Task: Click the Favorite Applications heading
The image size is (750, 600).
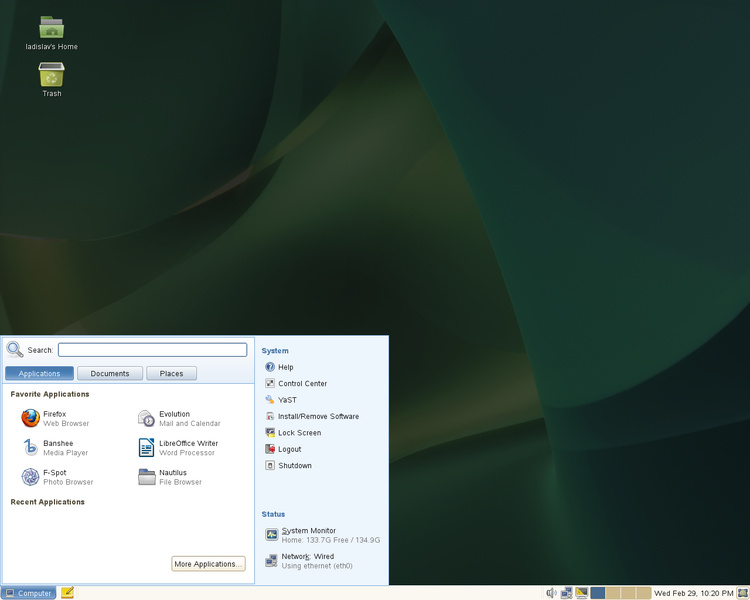Action: tap(50, 394)
